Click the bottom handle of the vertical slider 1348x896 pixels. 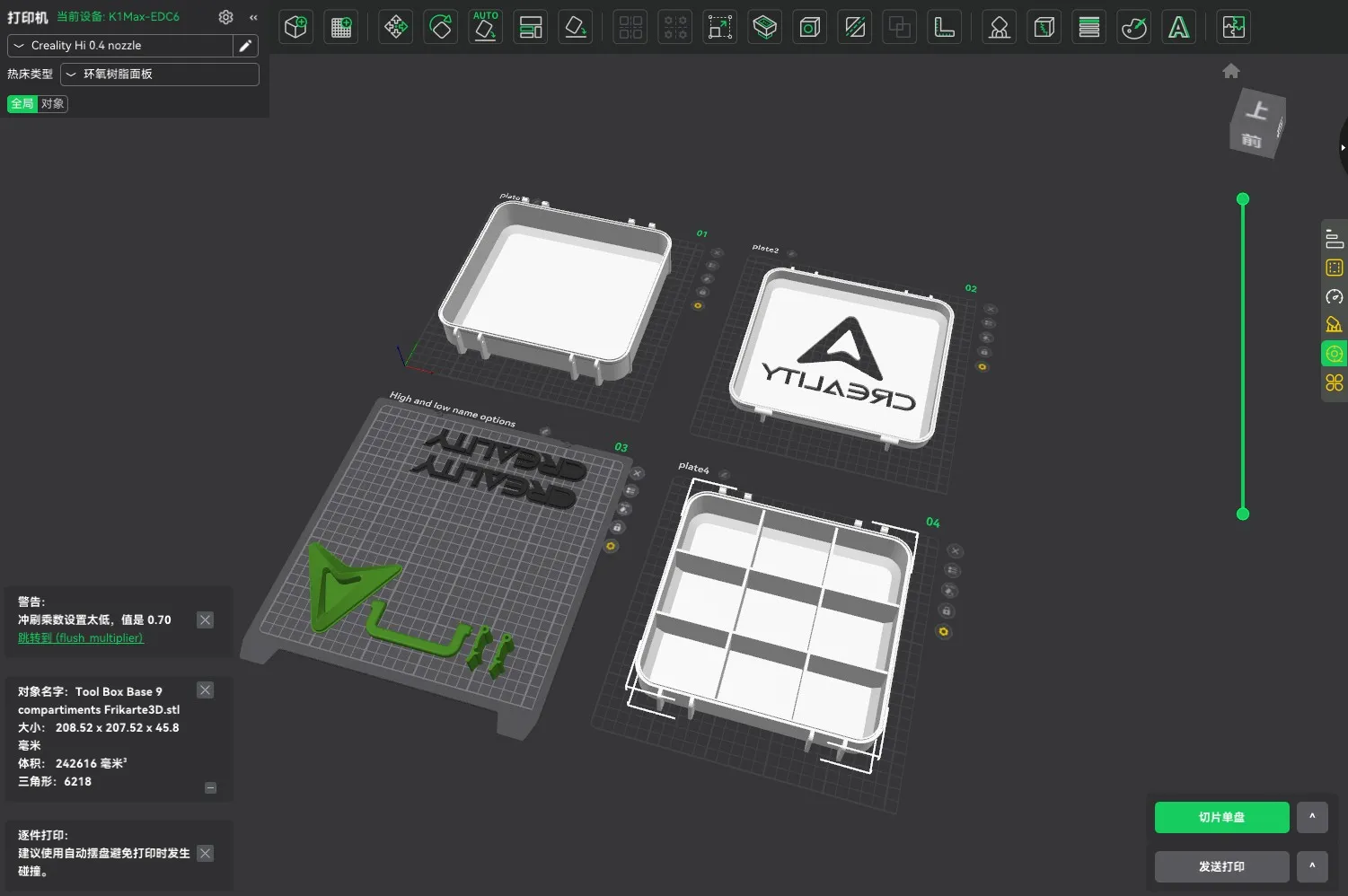coord(1243,514)
